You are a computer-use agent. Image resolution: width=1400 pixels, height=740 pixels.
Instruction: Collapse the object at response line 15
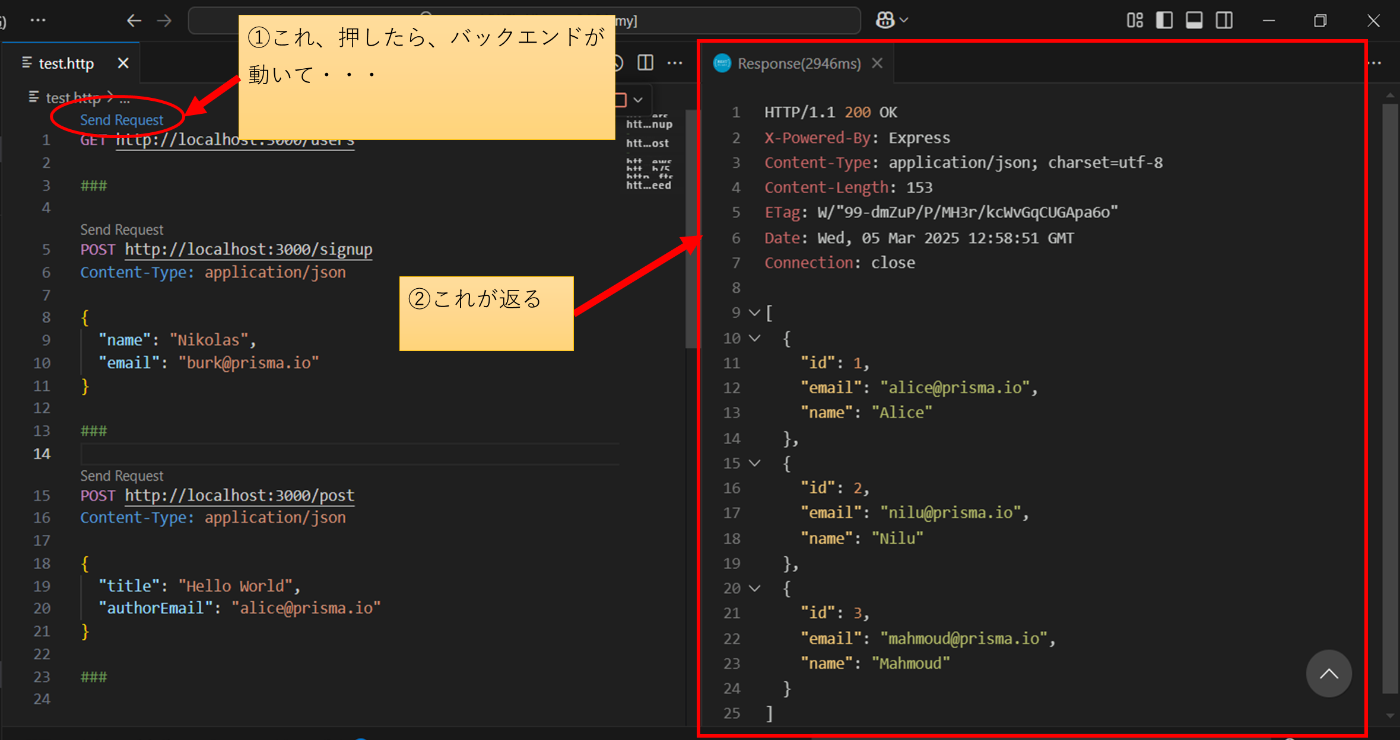[x=754, y=463]
